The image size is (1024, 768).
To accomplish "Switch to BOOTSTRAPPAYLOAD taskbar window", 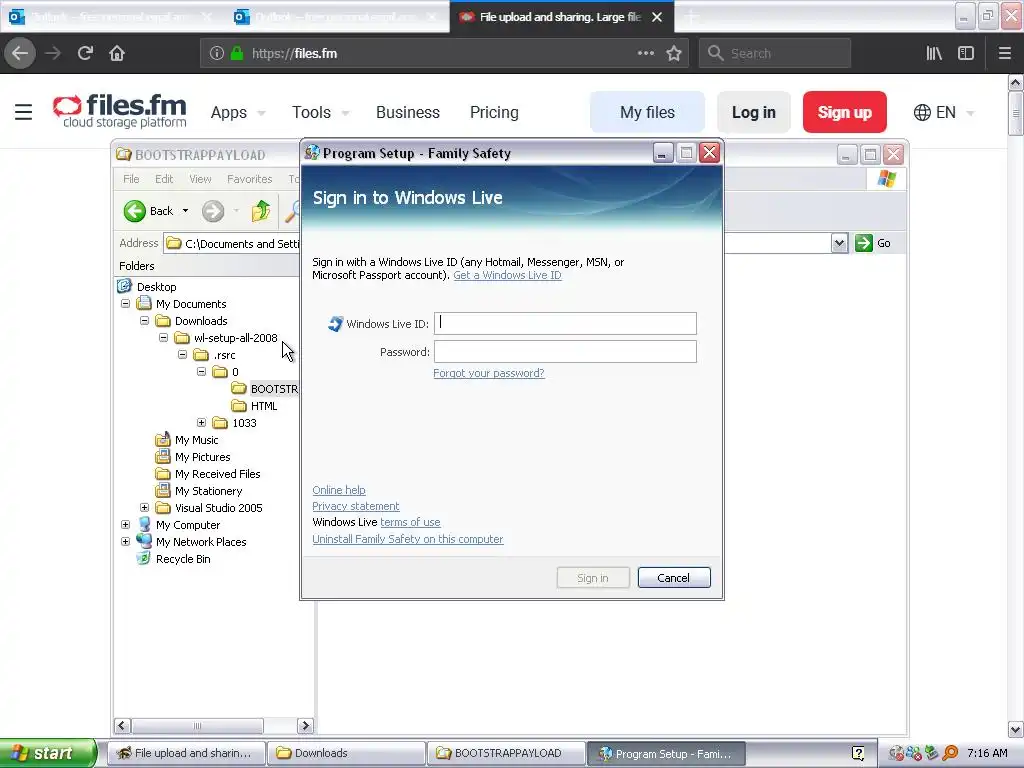I will (506, 753).
